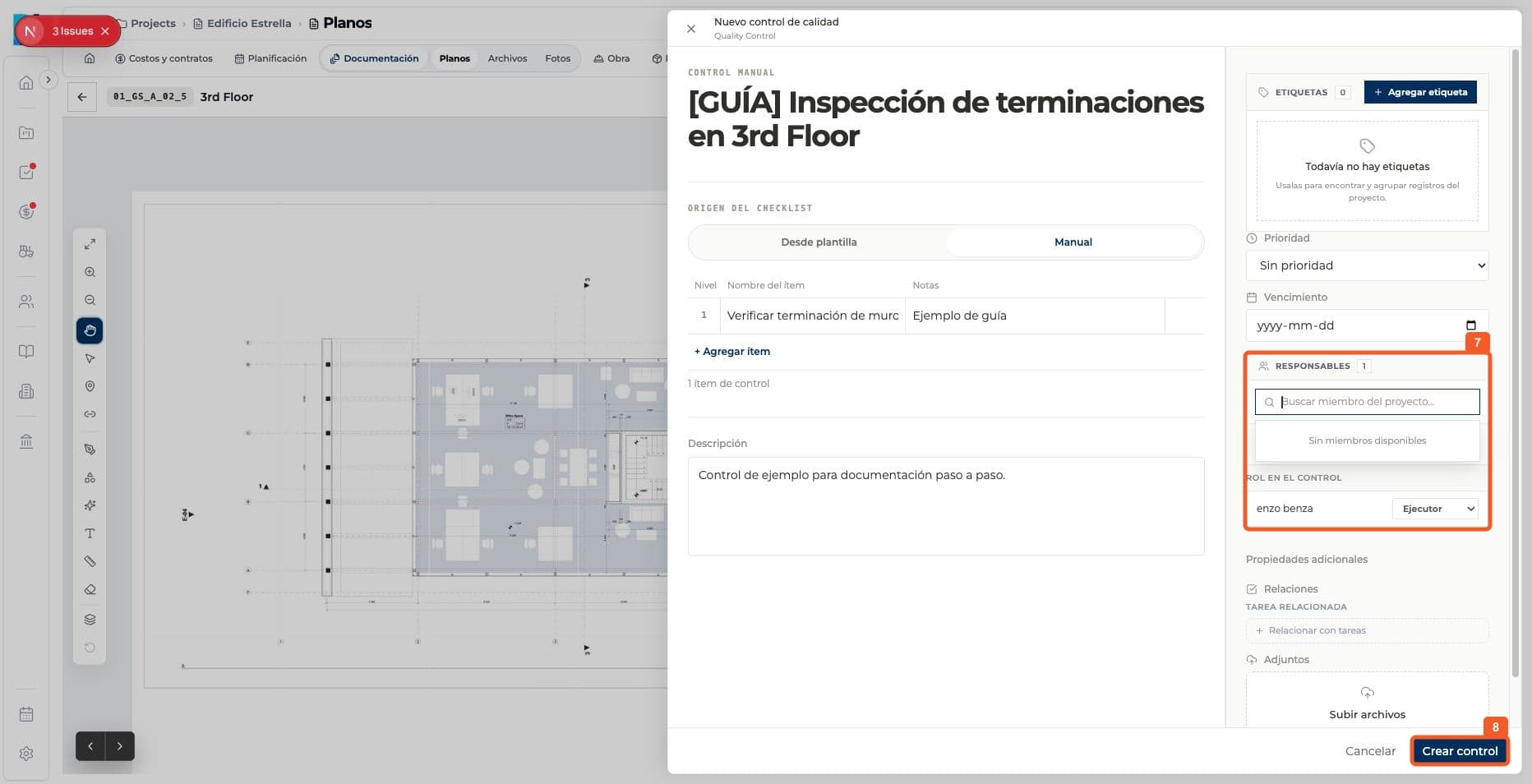
Task: Open the layers panel icon
Action: click(x=90, y=620)
